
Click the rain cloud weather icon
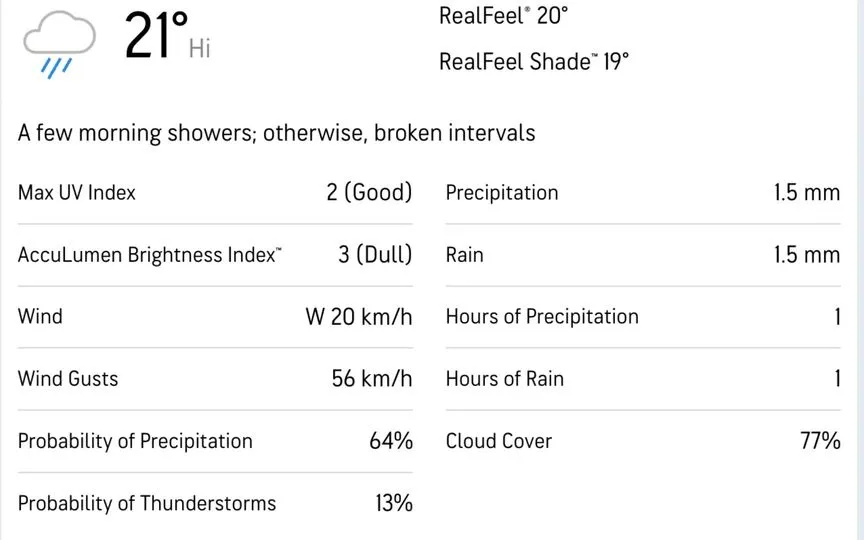(59, 45)
